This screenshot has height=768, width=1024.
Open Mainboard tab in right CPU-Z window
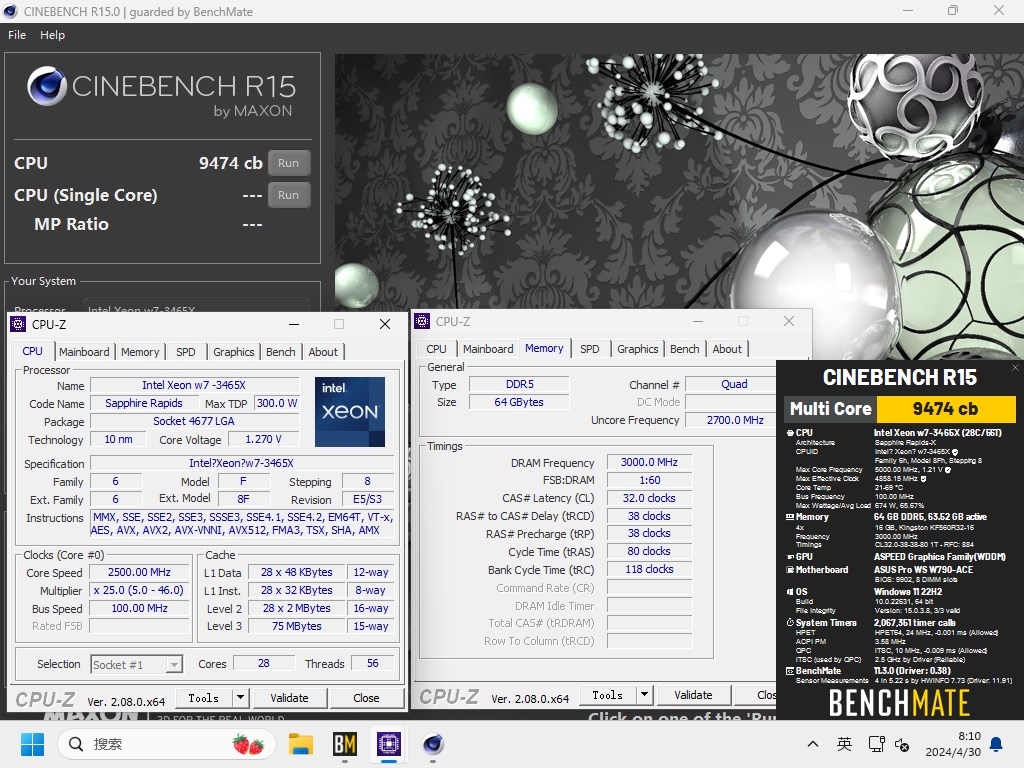click(488, 349)
